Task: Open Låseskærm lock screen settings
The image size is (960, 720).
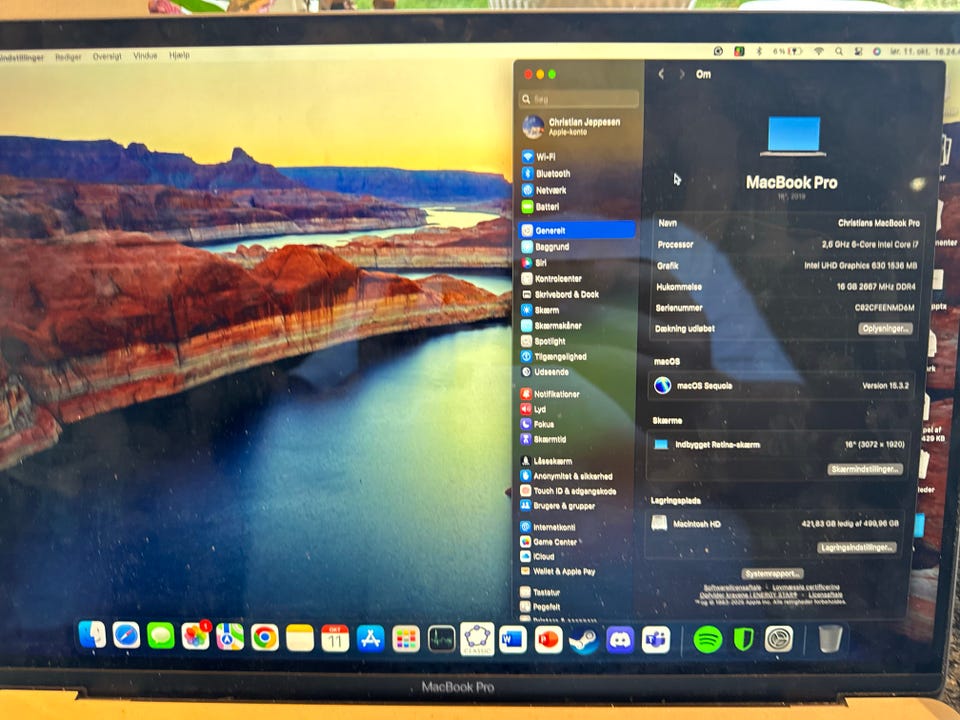Action: 546,460
